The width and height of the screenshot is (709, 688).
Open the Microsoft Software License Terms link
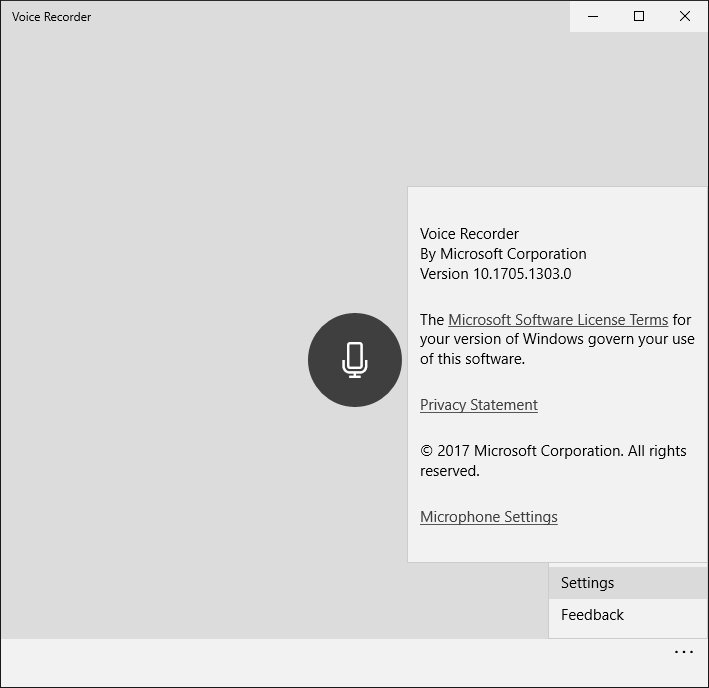click(x=557, y=320)
